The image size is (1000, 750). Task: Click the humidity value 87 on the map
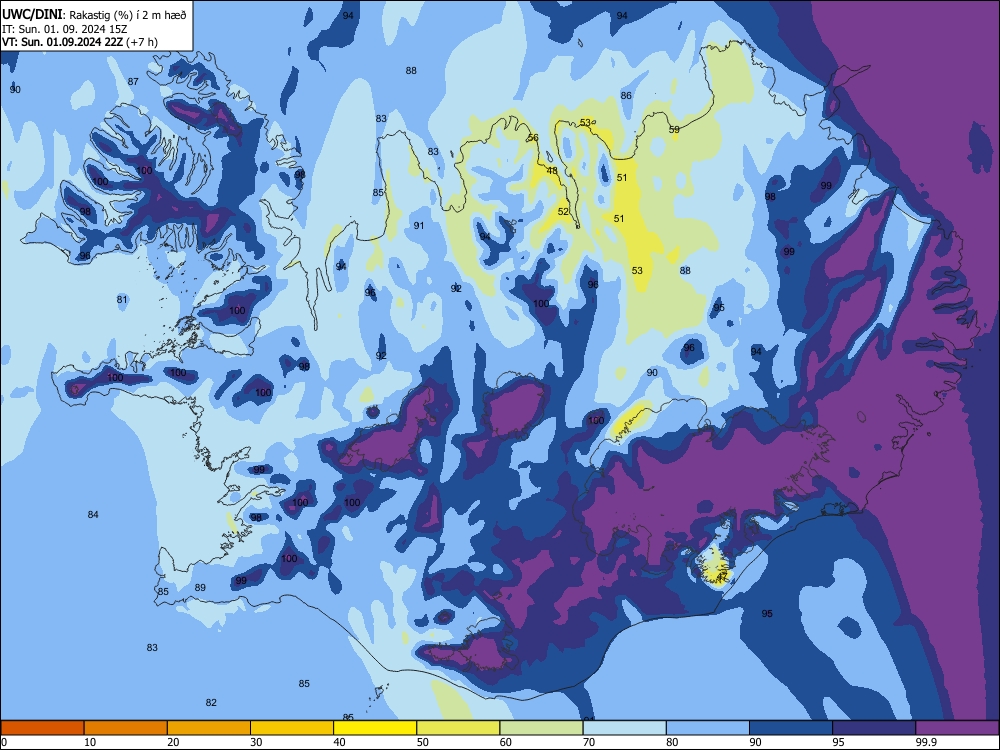click(x=133, y=82)
